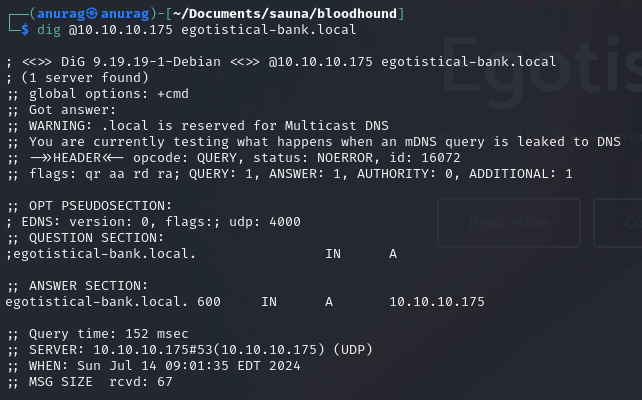Click the dig command word

coord(49,29)
